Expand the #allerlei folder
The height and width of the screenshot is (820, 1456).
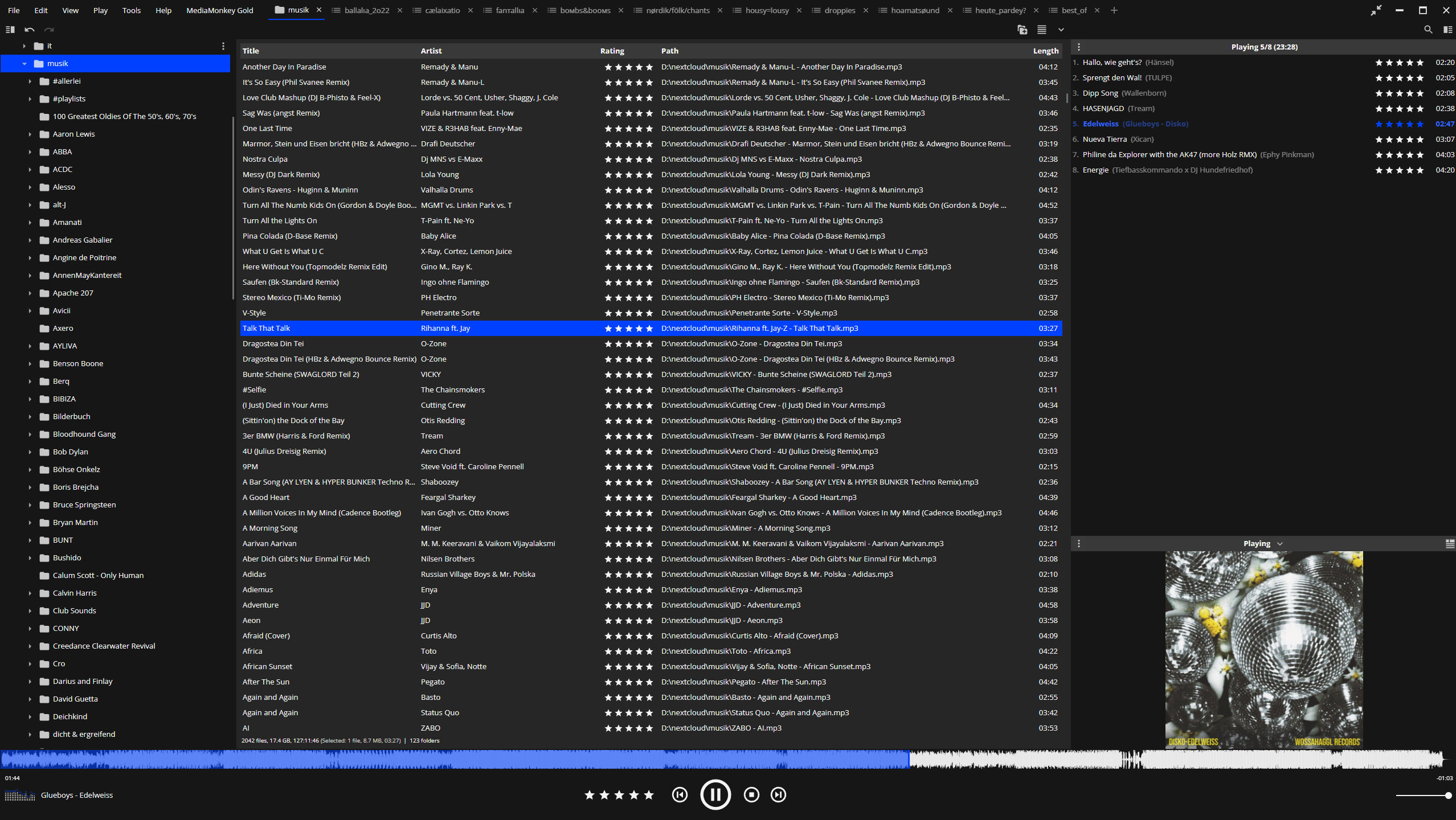pos(30,81)
